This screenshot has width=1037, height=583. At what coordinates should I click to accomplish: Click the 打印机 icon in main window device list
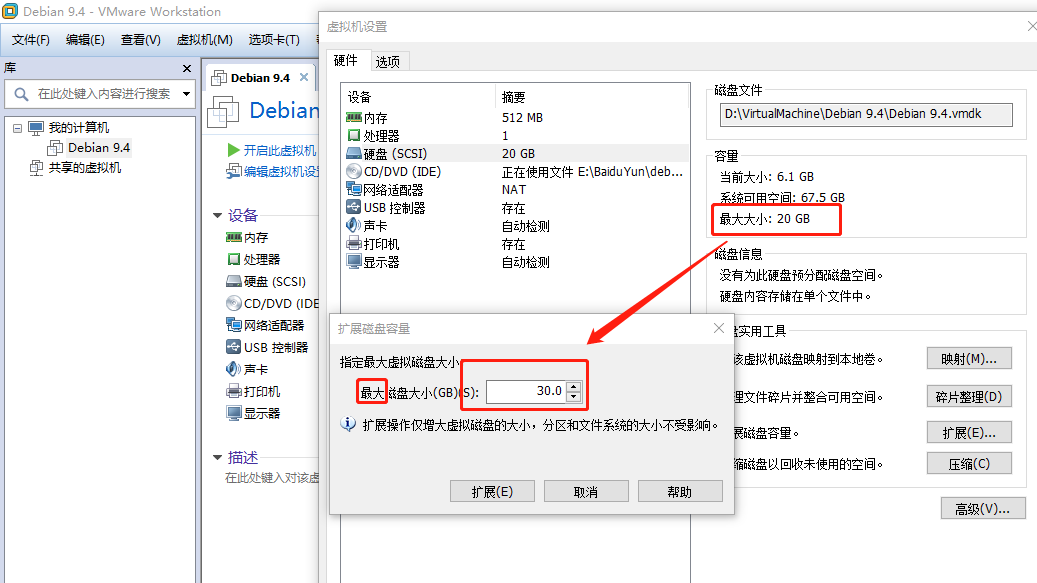233,391
